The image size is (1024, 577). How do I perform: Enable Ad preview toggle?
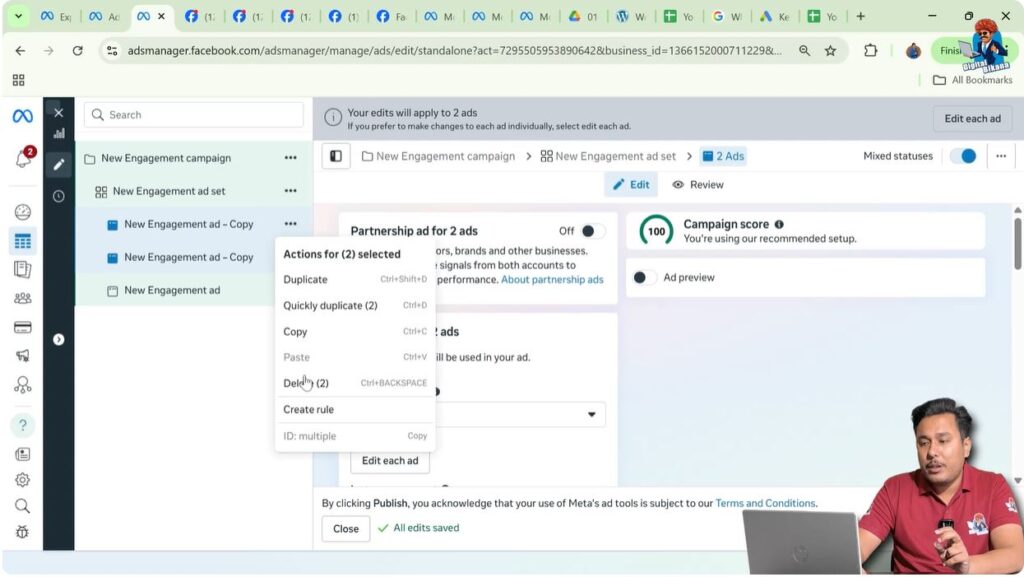click(645, 277)
